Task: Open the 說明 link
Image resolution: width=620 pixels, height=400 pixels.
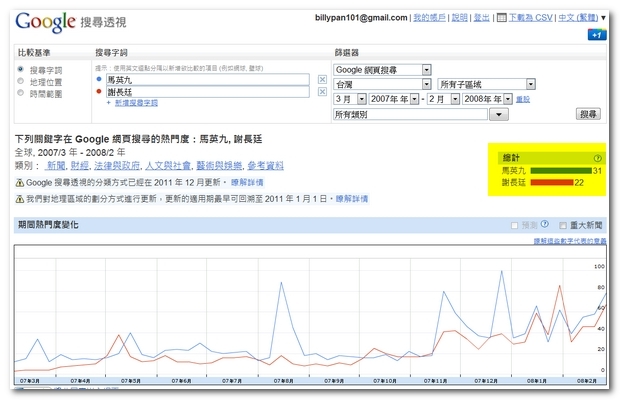Action: click(459, 17)
